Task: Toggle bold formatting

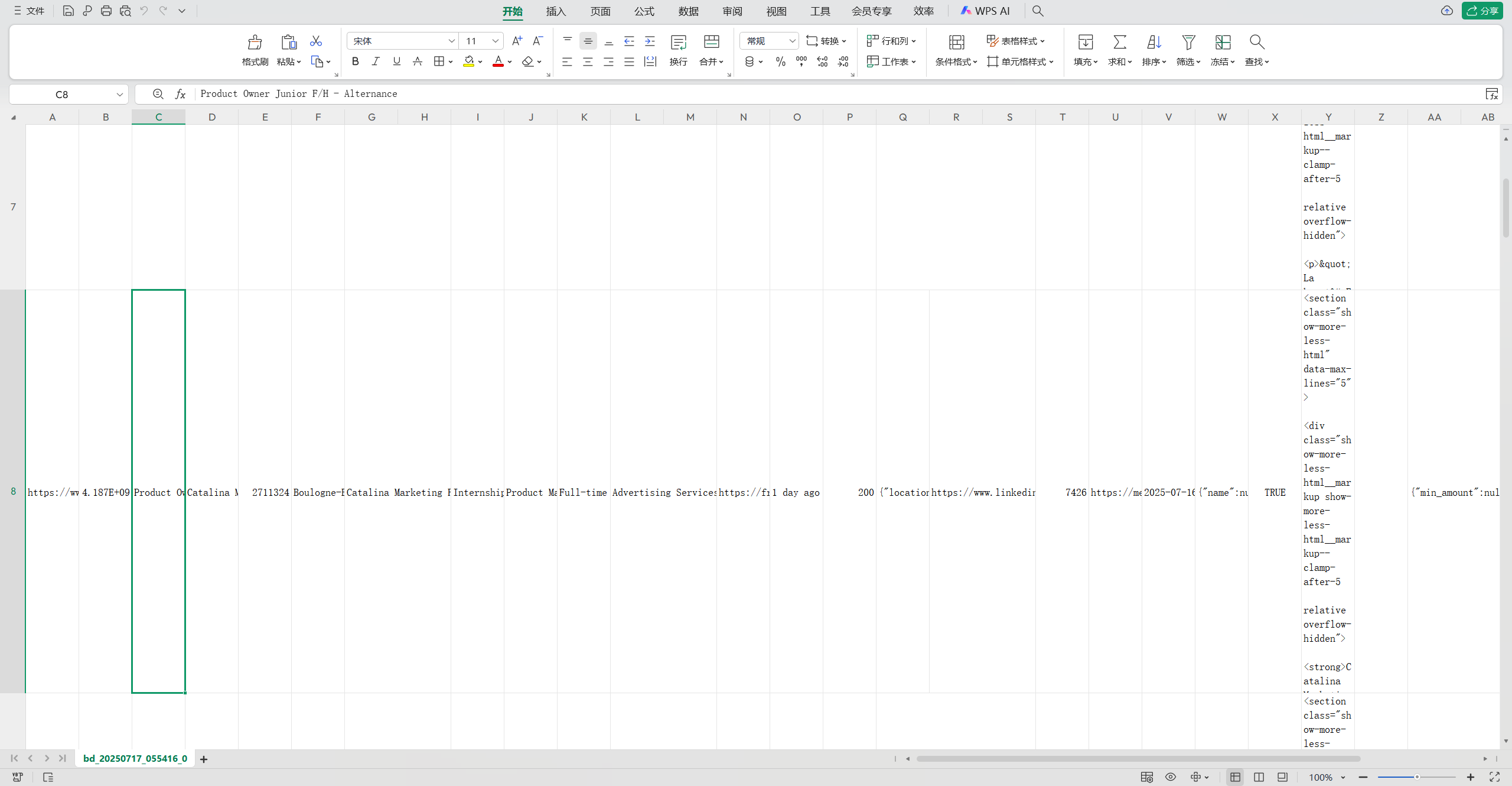Action: pyautogui.click(x=355, y=61)
